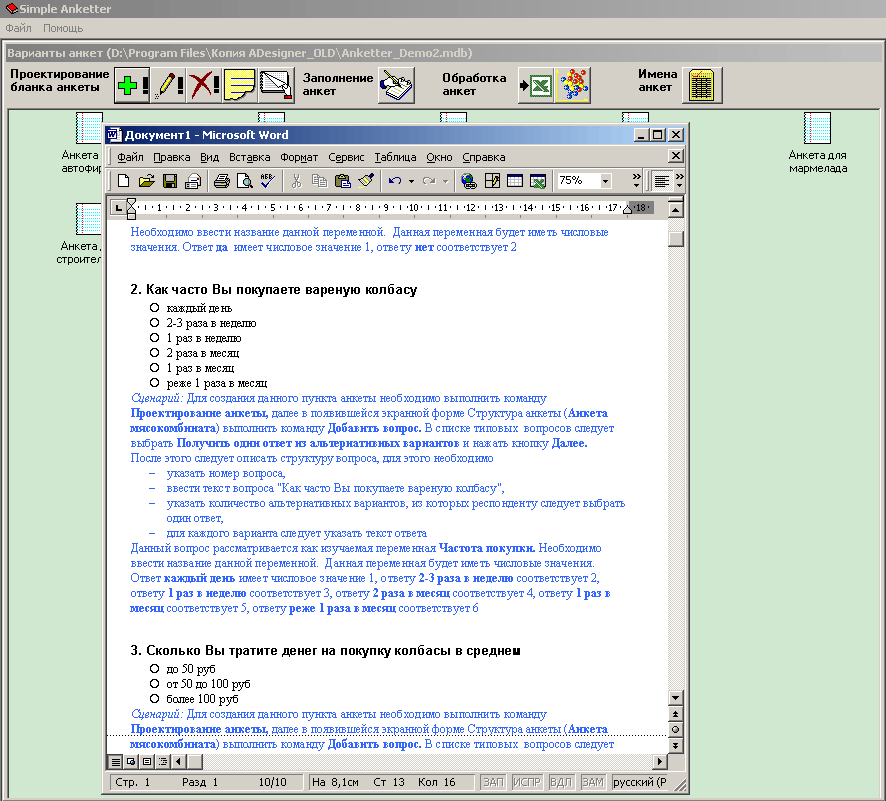886x801 pixels.
Task: Click the Format Painter brush icon
Action: pyautogui.click(x=366, y=181)
